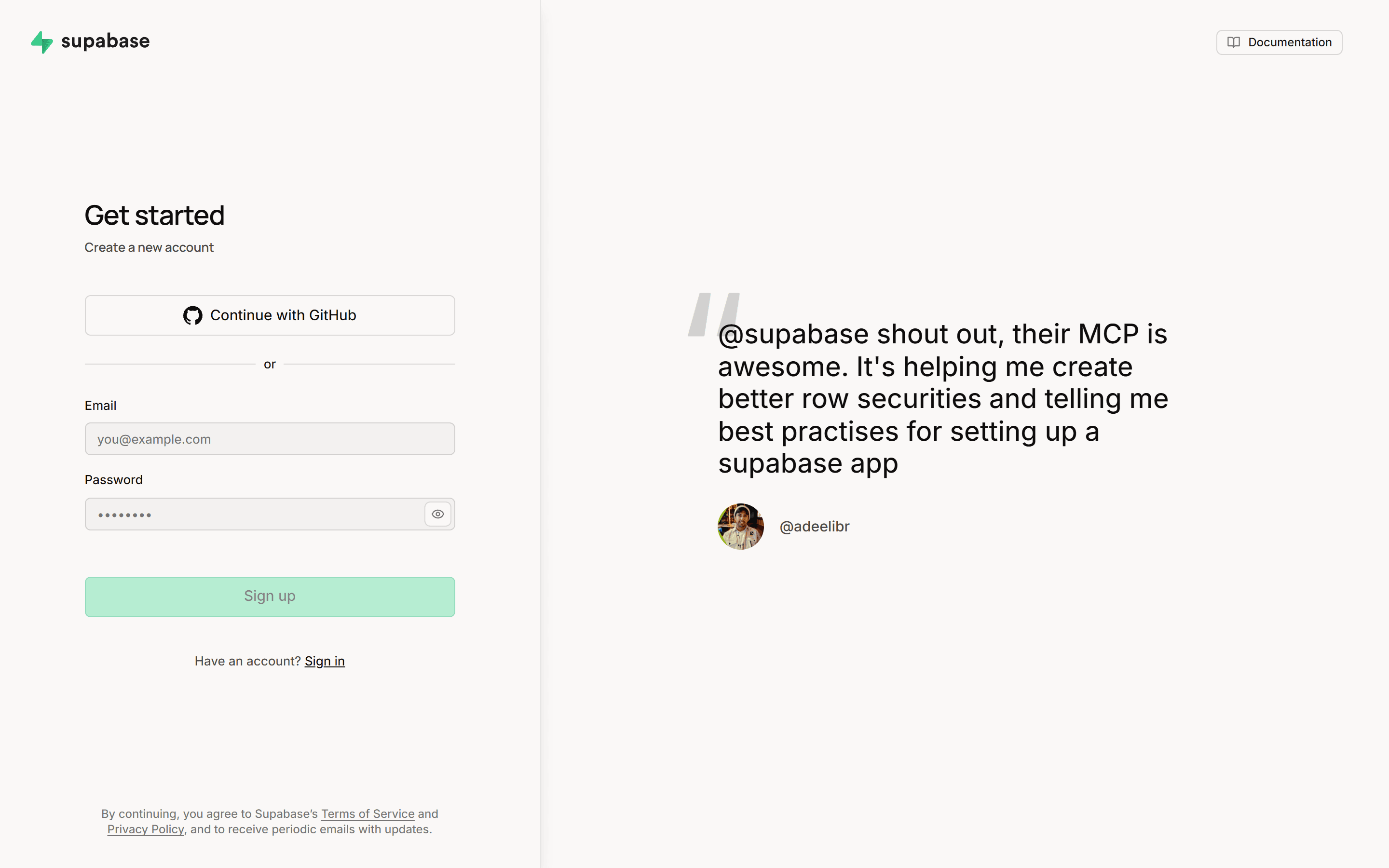Click the @adeelibr username text
Image resolution: width=1389 pixels, height=868 pixels.
click(x=814, y=527)
